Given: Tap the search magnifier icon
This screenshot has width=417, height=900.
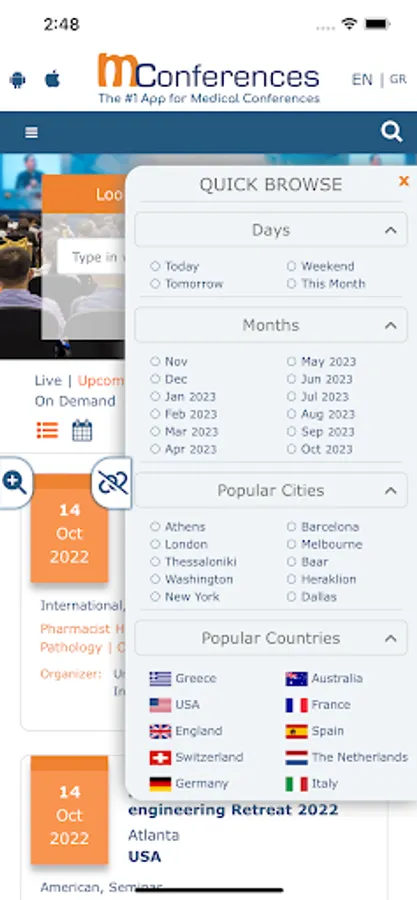Looking at the screenshot, I should (x=391, y=132).
